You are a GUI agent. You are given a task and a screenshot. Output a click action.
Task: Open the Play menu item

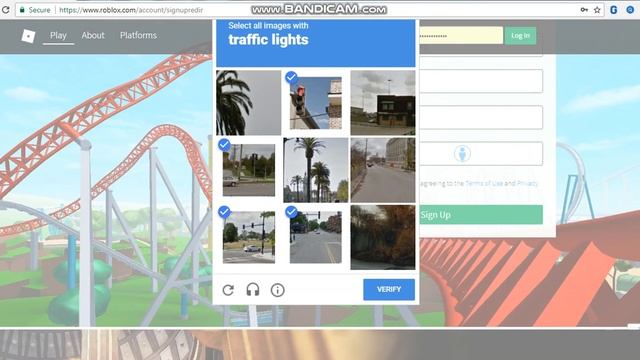pyautogui.click(x=58, y=36)
